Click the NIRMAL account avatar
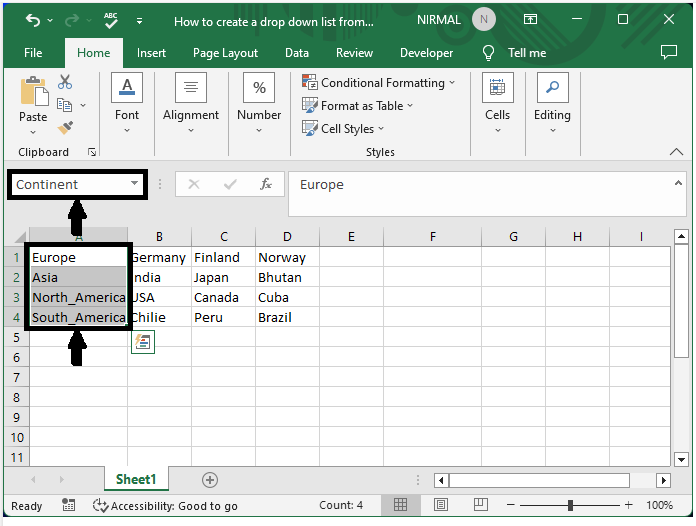 point(483,20)
